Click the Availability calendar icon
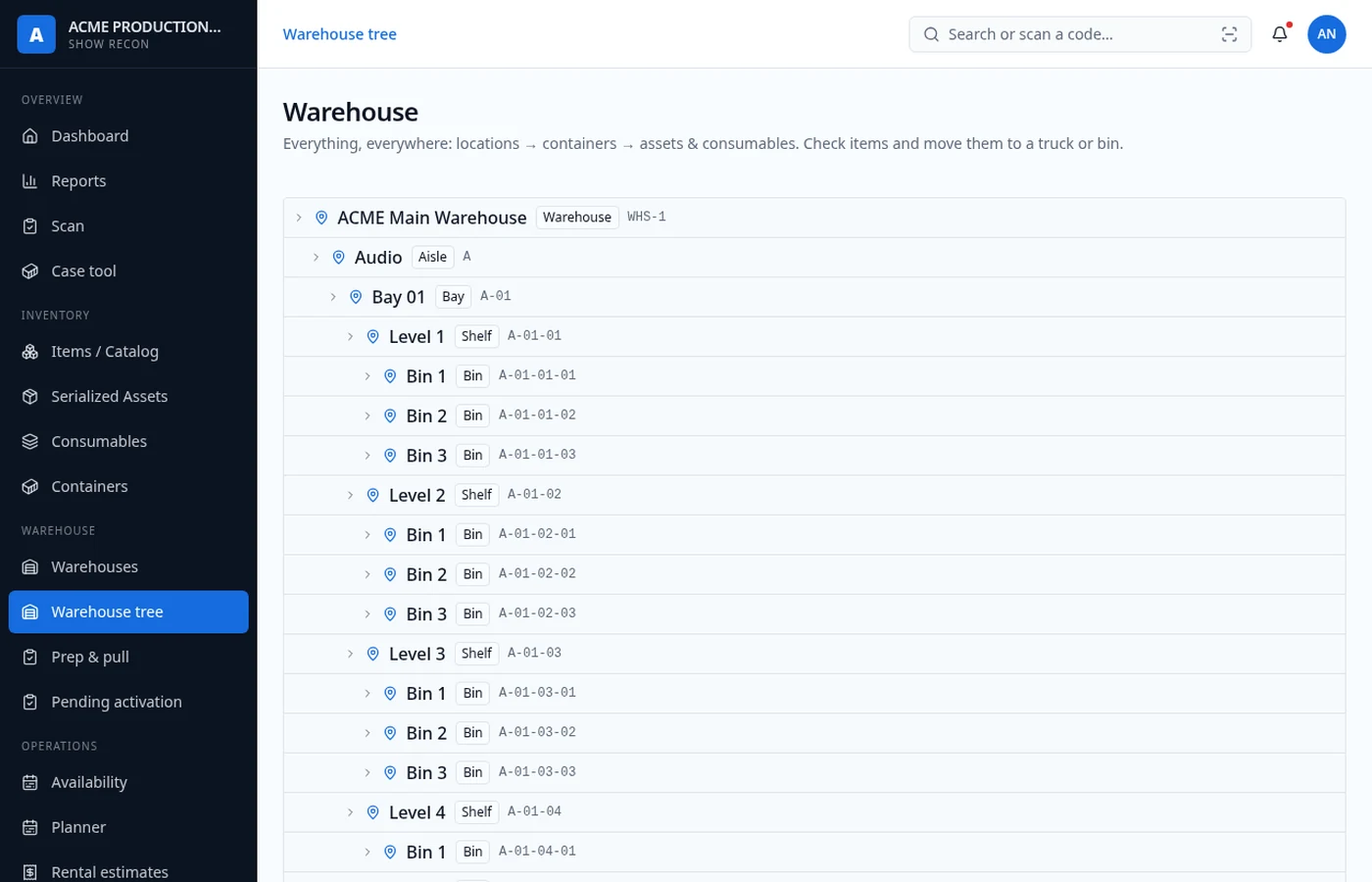 coord(30,783)
